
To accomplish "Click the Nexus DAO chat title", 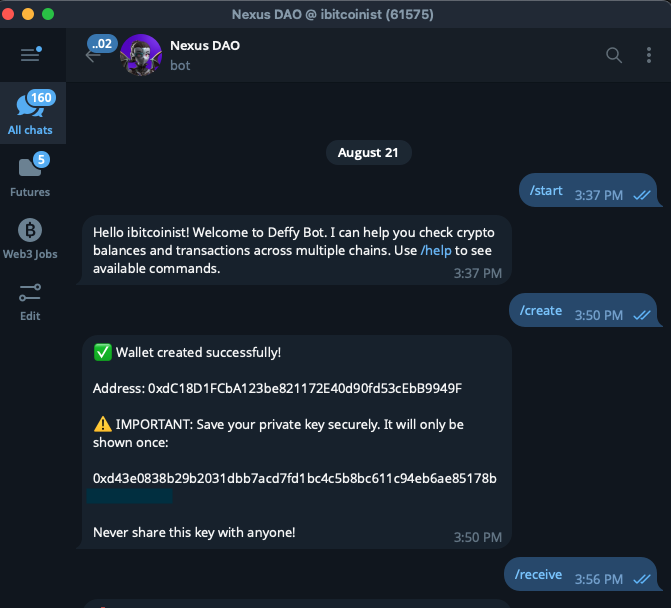I will [205, 46].
